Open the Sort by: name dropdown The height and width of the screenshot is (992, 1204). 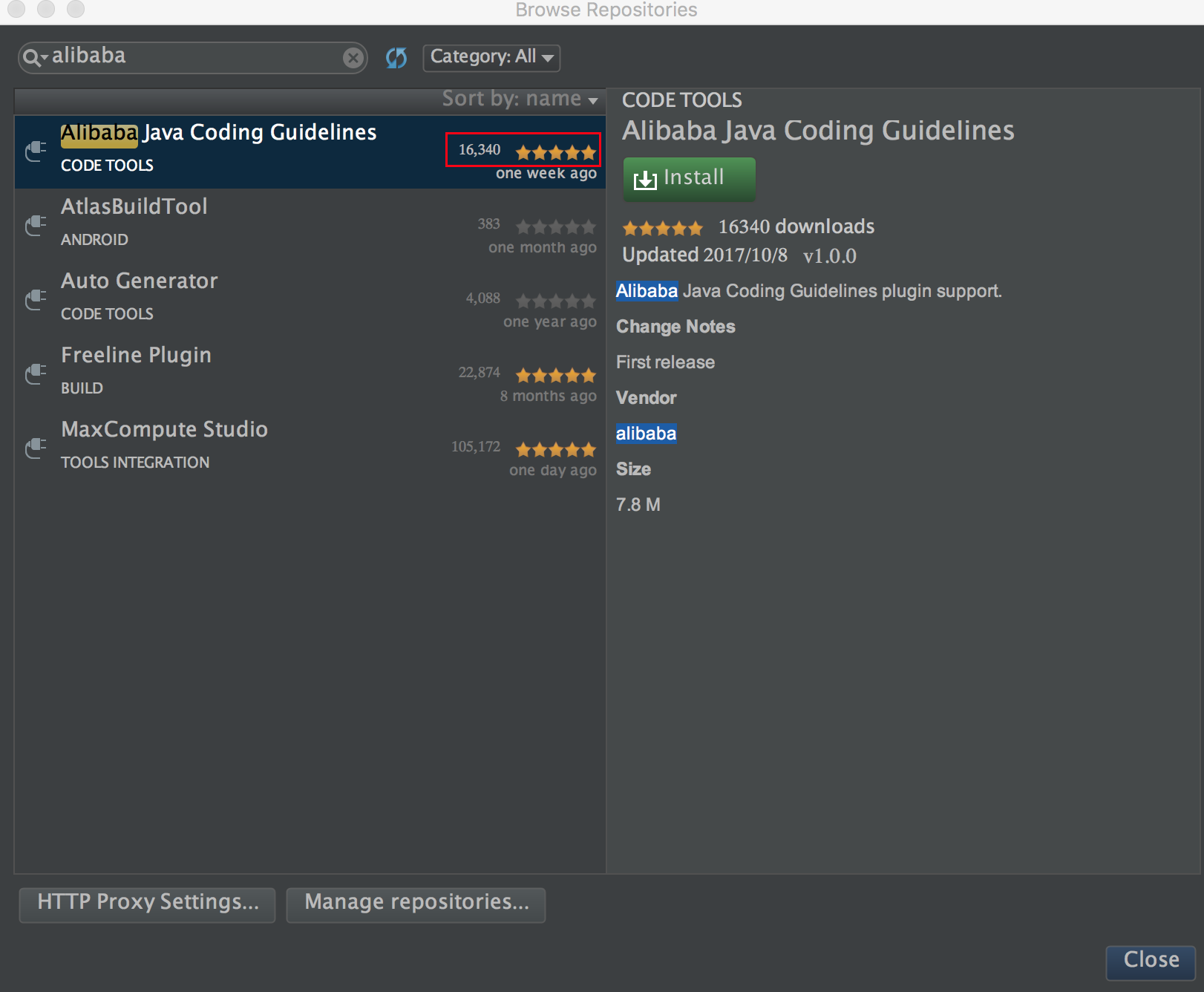520,99
